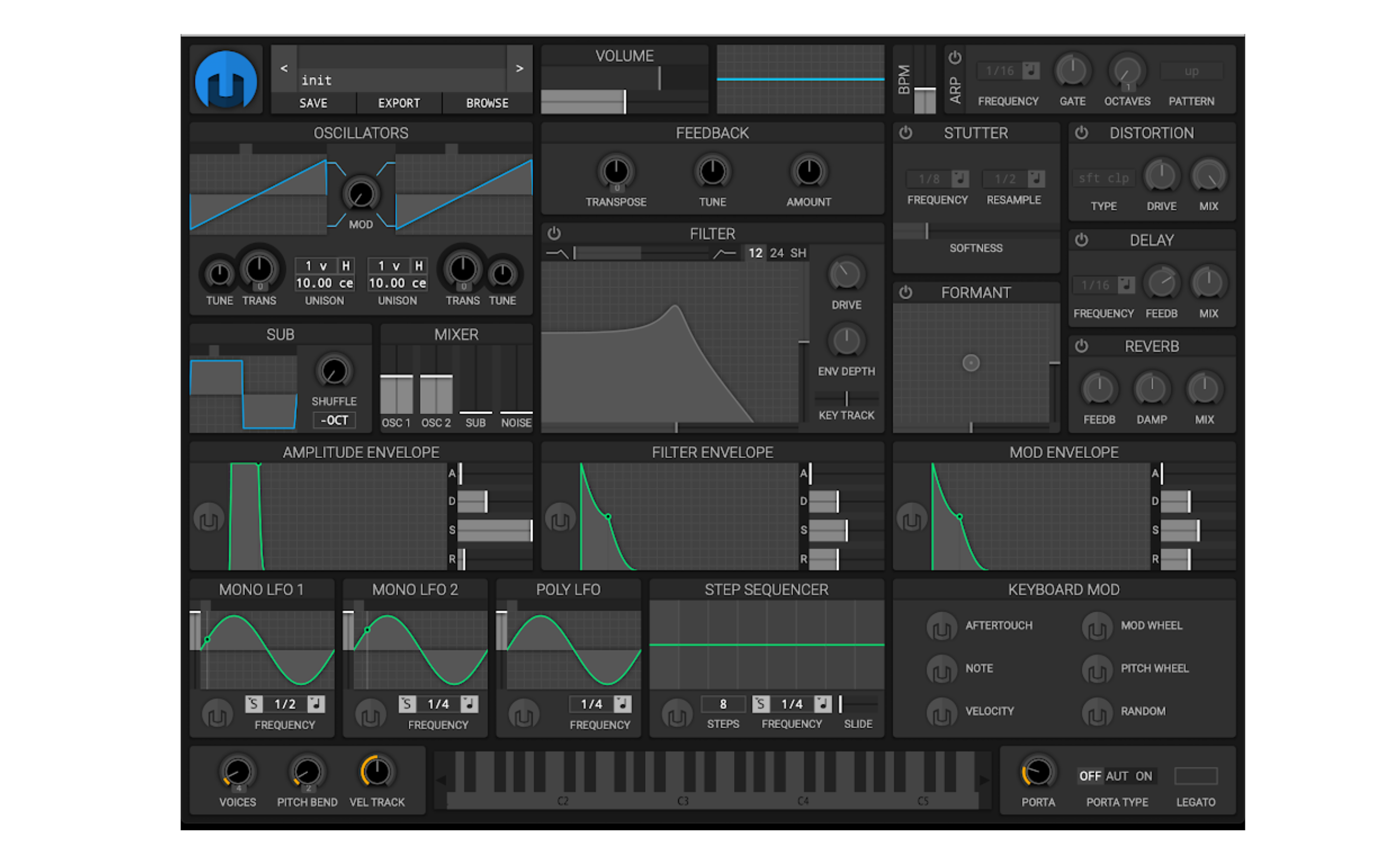Toggle the Delay power button
The width and height of the screenshot is (1400, 868).
pyautogui.click(x=1081, y=240)
